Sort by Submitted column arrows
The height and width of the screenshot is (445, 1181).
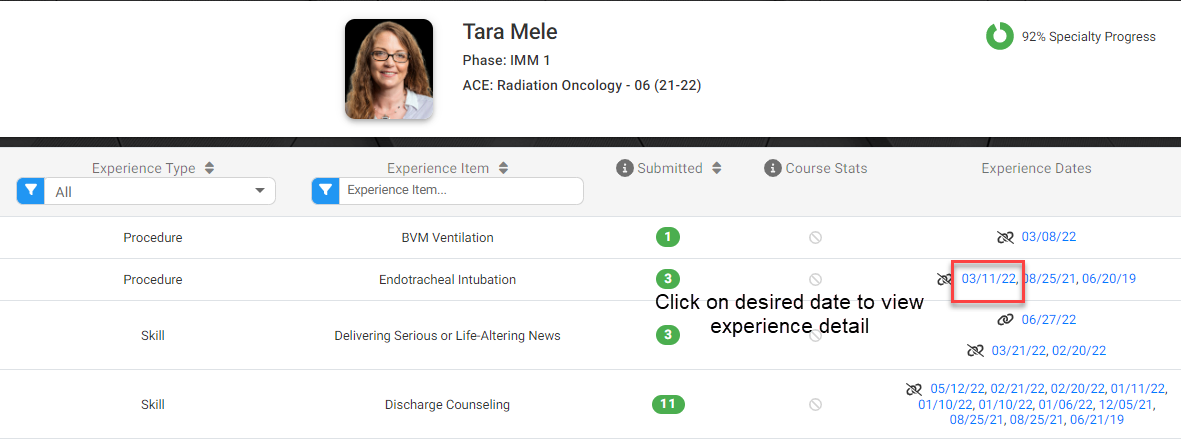[717, 169]
